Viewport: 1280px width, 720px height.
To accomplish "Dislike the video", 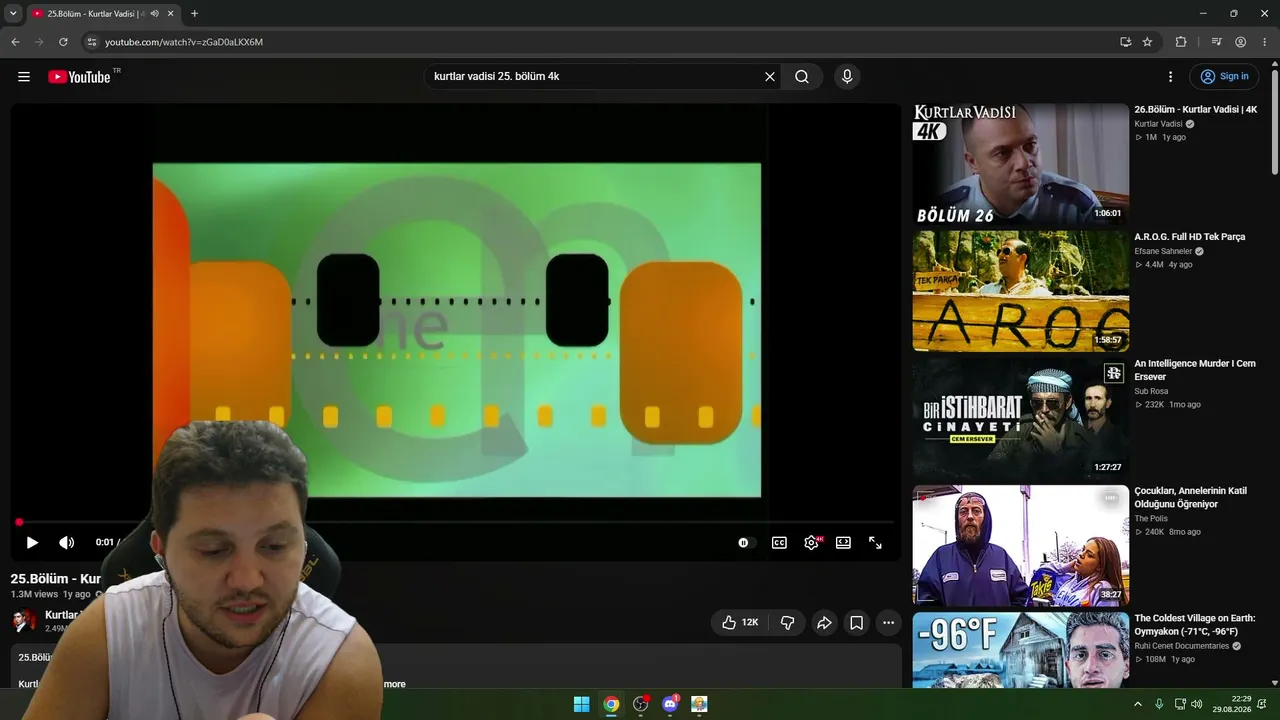I will (787, 622).
